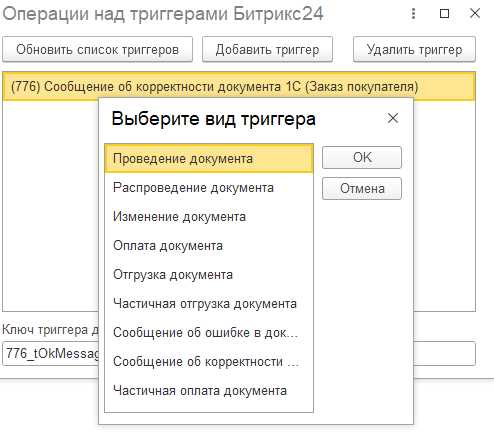
Task: Select Изменение документа option
Action: 209,217
